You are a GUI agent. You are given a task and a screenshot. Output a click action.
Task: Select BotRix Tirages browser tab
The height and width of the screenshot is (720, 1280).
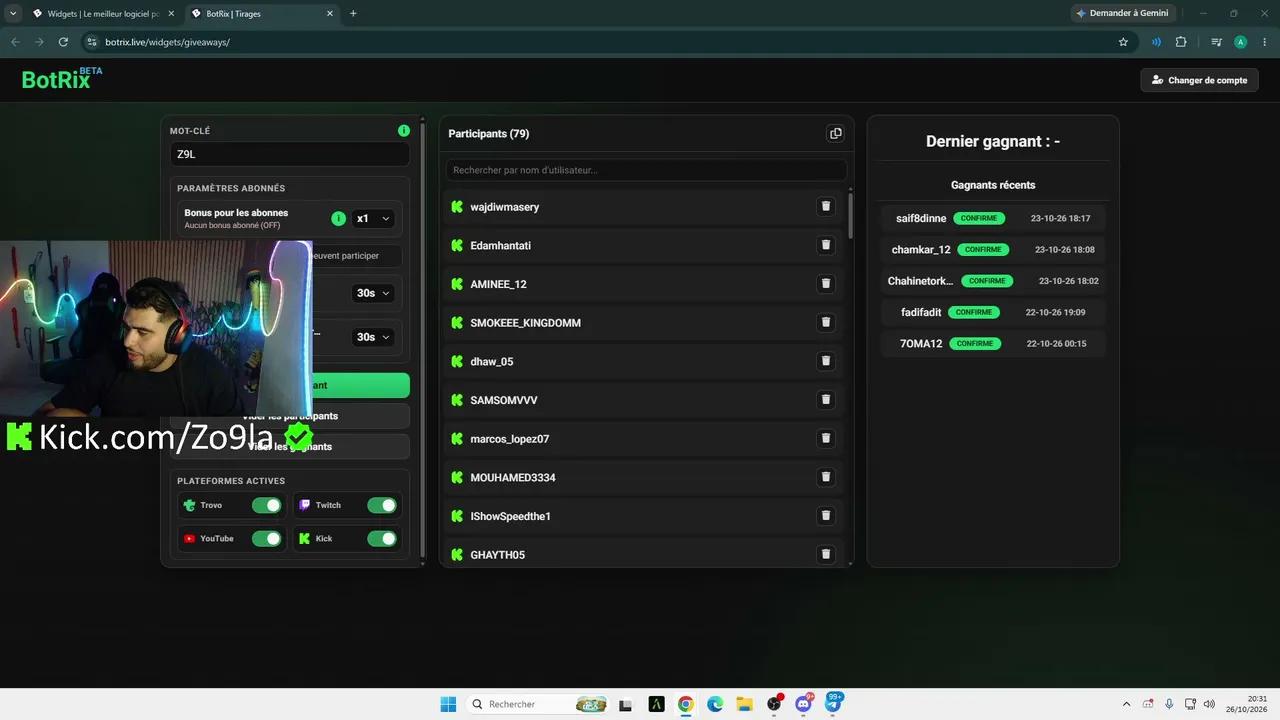(262, 13)
